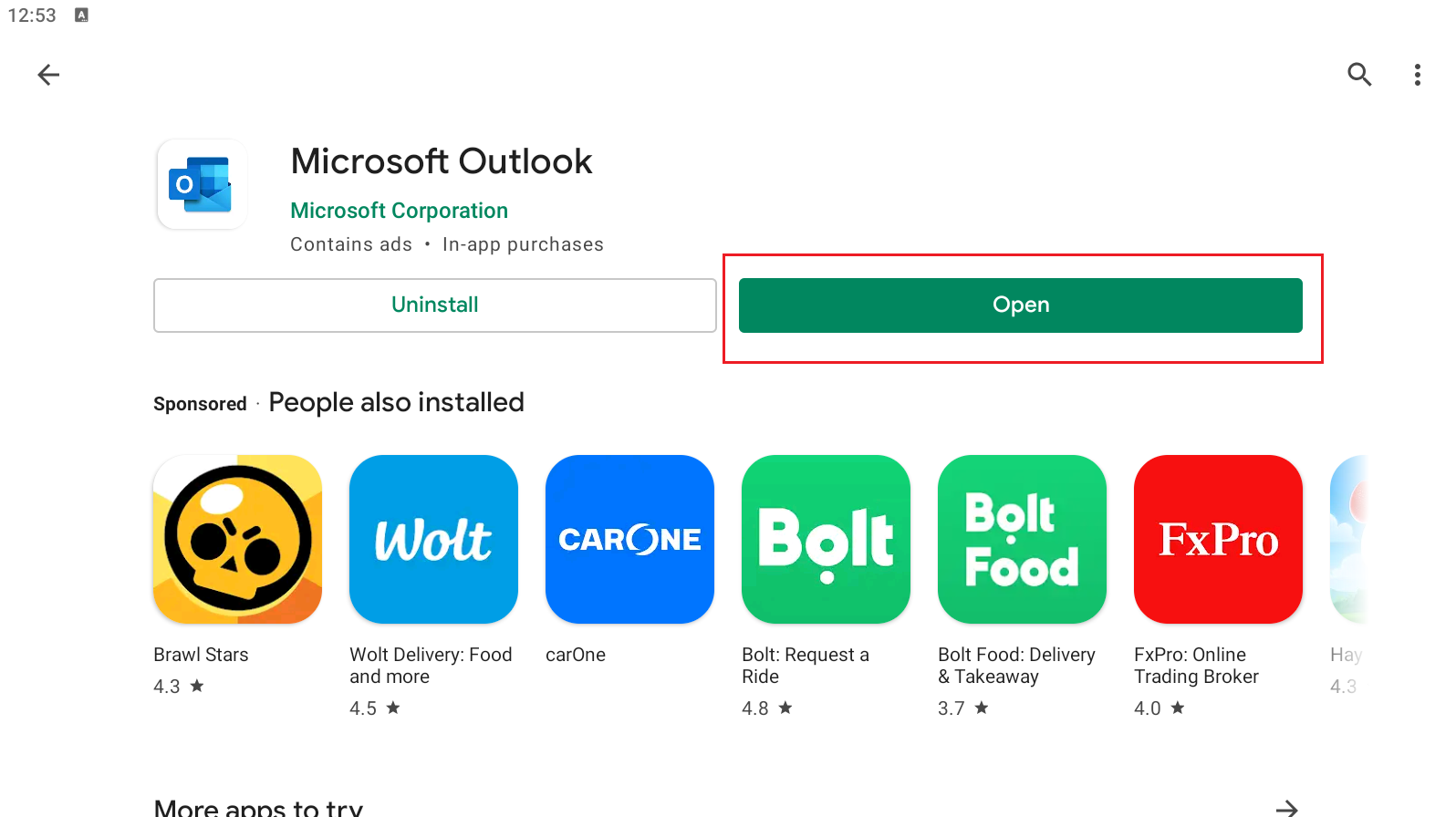The height and width of the screenshot is (817, 1456).
Task: Tap the Contains ads label
Action: pyautogui.click(x=351, y=243)
